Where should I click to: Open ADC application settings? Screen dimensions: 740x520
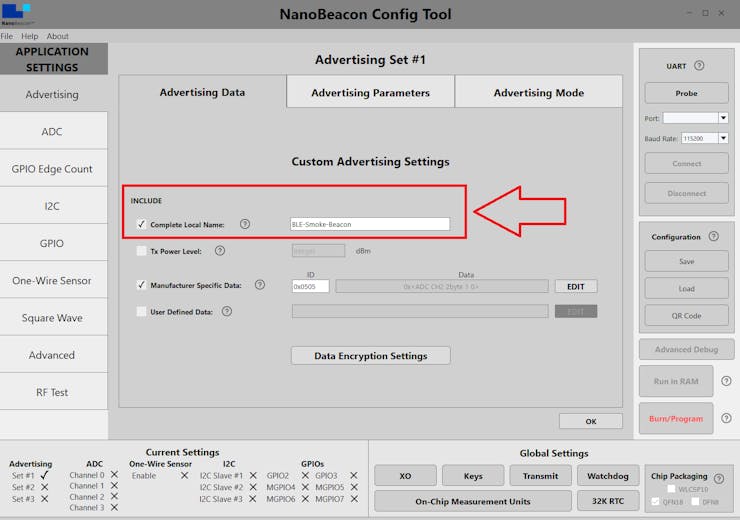(53, 132)
